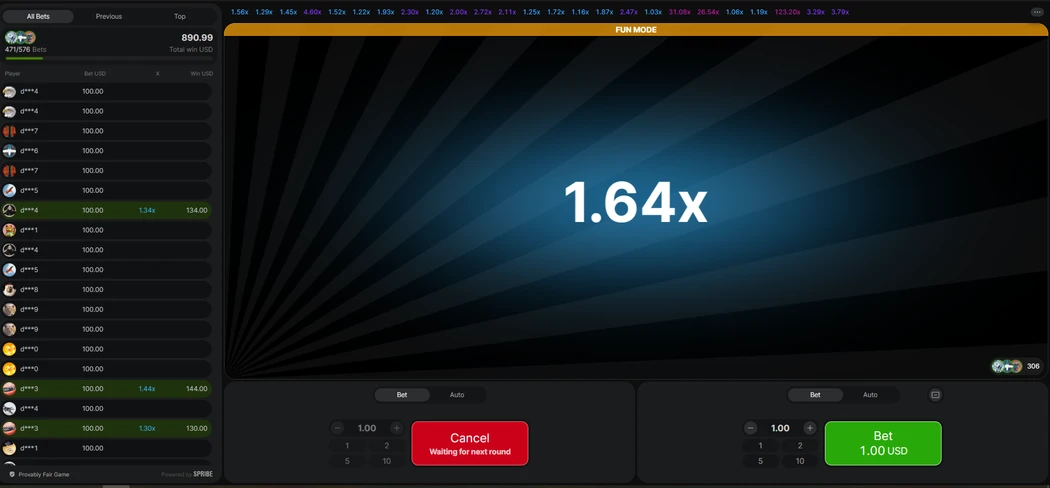Click the online players avatars near 306
Screen dimensions: 1050x488
pyautogui.click(x=1006, y=366)
